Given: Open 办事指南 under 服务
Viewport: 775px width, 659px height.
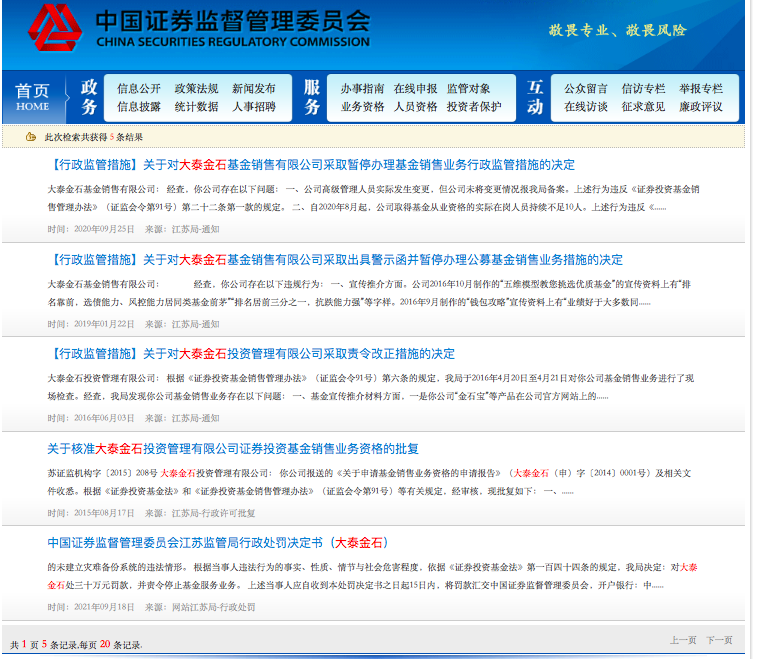Looking at the screenshot, I should [x=362, y=88].
